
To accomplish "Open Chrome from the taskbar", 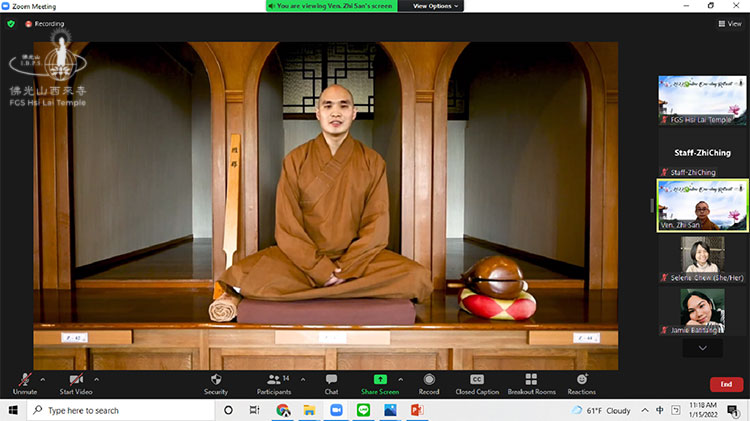I will click(283, 410).
